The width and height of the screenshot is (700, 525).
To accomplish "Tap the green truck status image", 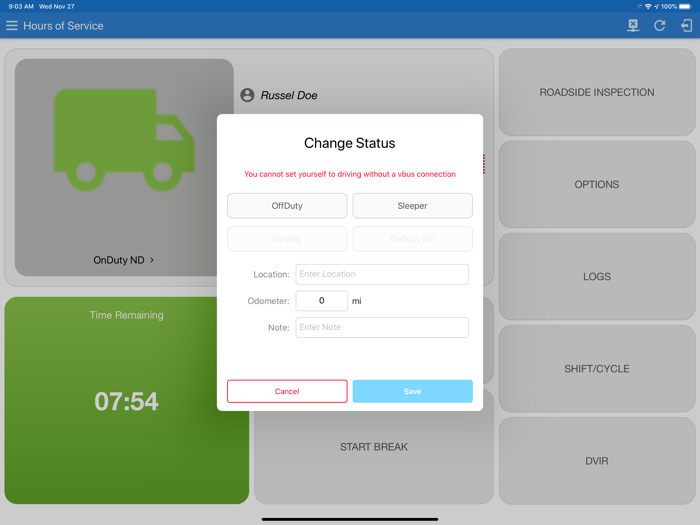I will coord(124,141).
